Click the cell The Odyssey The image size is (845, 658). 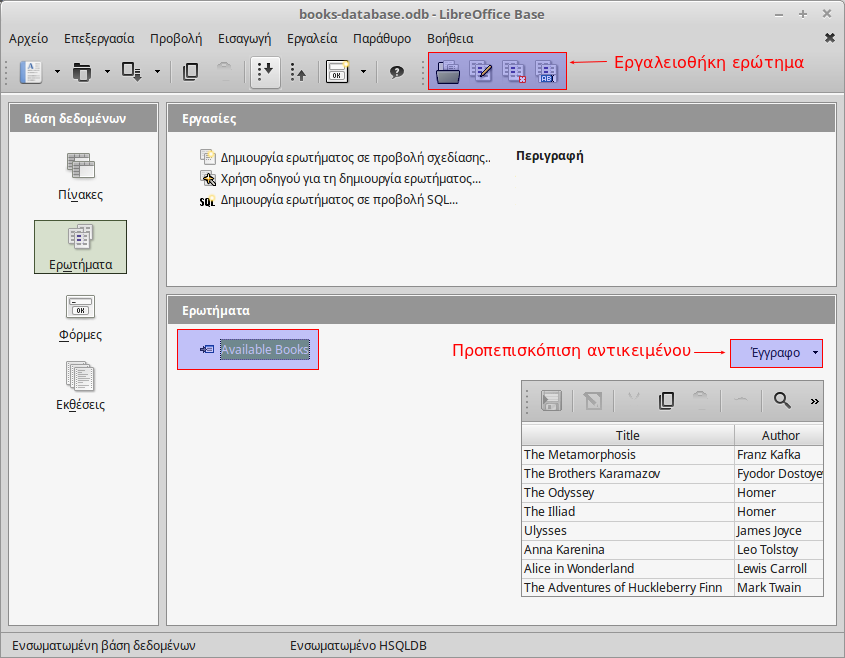(x=628, y=493)
